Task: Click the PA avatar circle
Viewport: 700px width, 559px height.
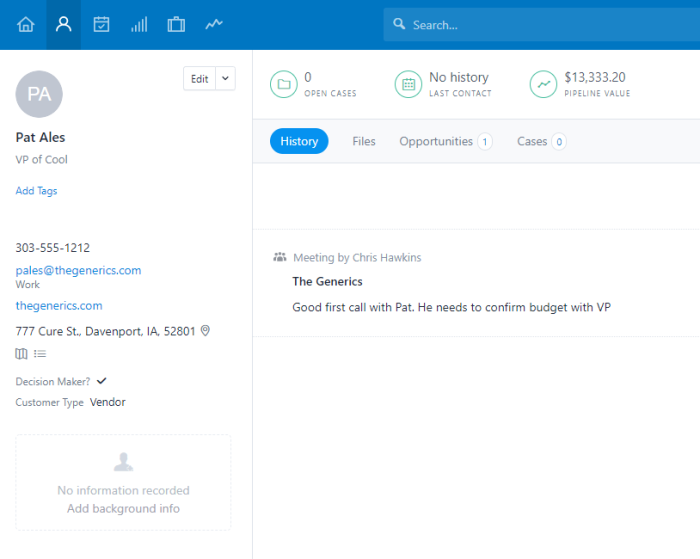Action: point(39,94)
